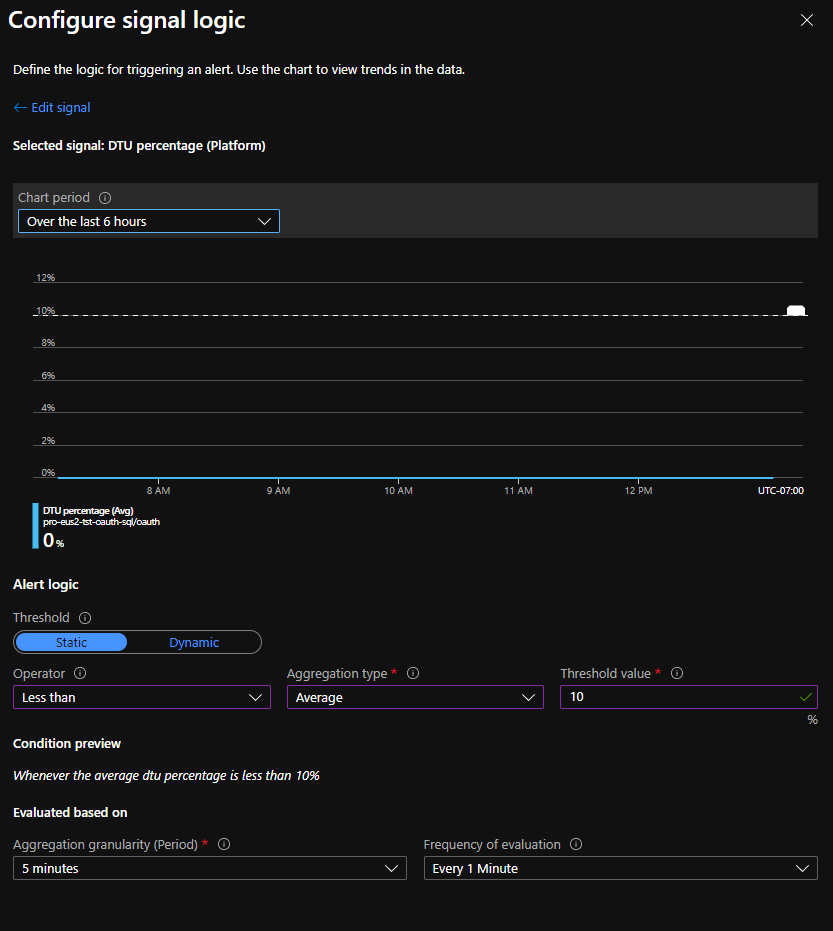The width and height of the screenshot is (833, 931).
Task: Close the Configure signal logic pane
Action: 807,20
